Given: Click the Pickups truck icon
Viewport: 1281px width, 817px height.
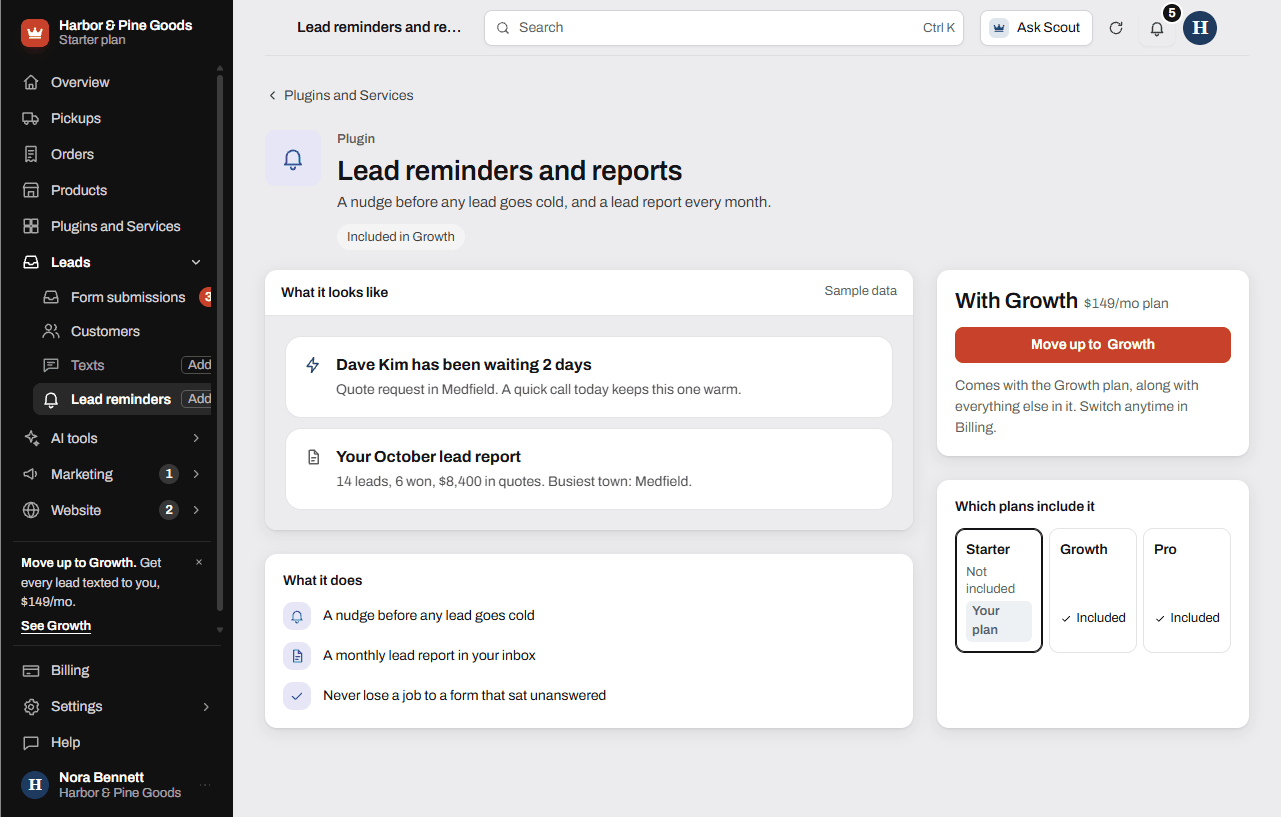Looking at the screenshot, I should (31, 118).
